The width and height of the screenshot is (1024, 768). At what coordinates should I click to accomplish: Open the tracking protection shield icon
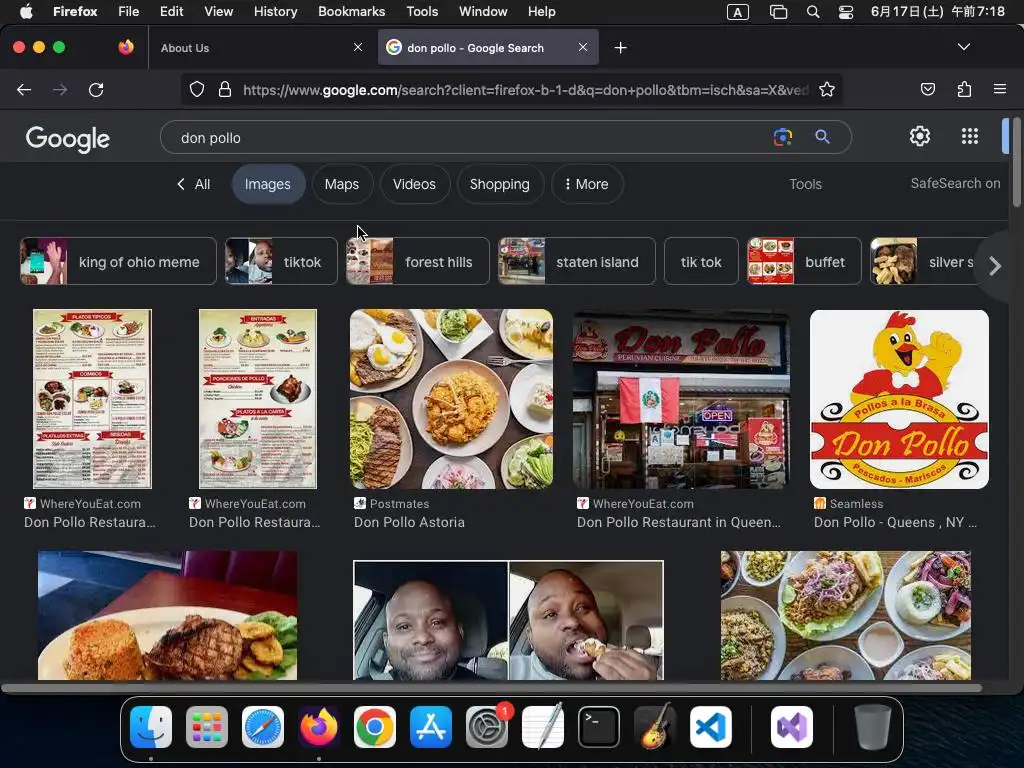[197, 89]
